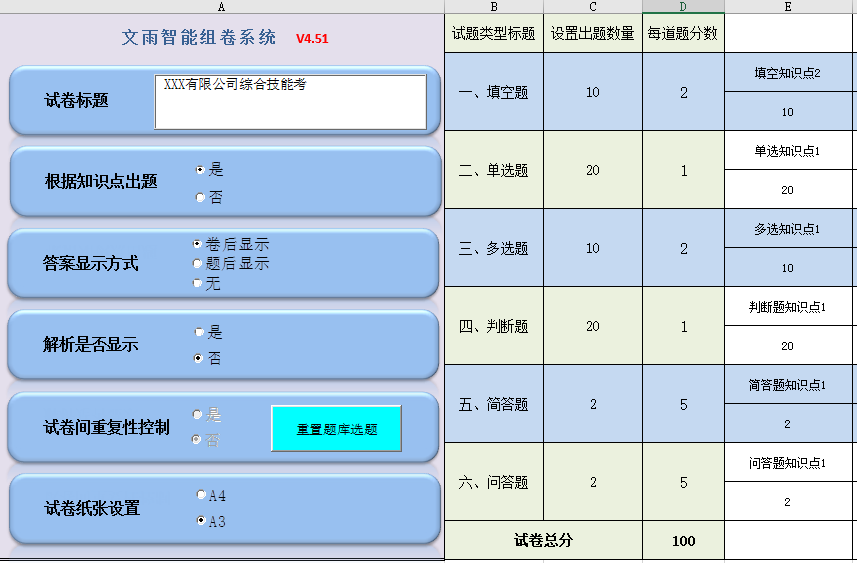857x563 pixels.
Task: Select 否 for 根据知识点出题
Action: [x=200, y=198]
